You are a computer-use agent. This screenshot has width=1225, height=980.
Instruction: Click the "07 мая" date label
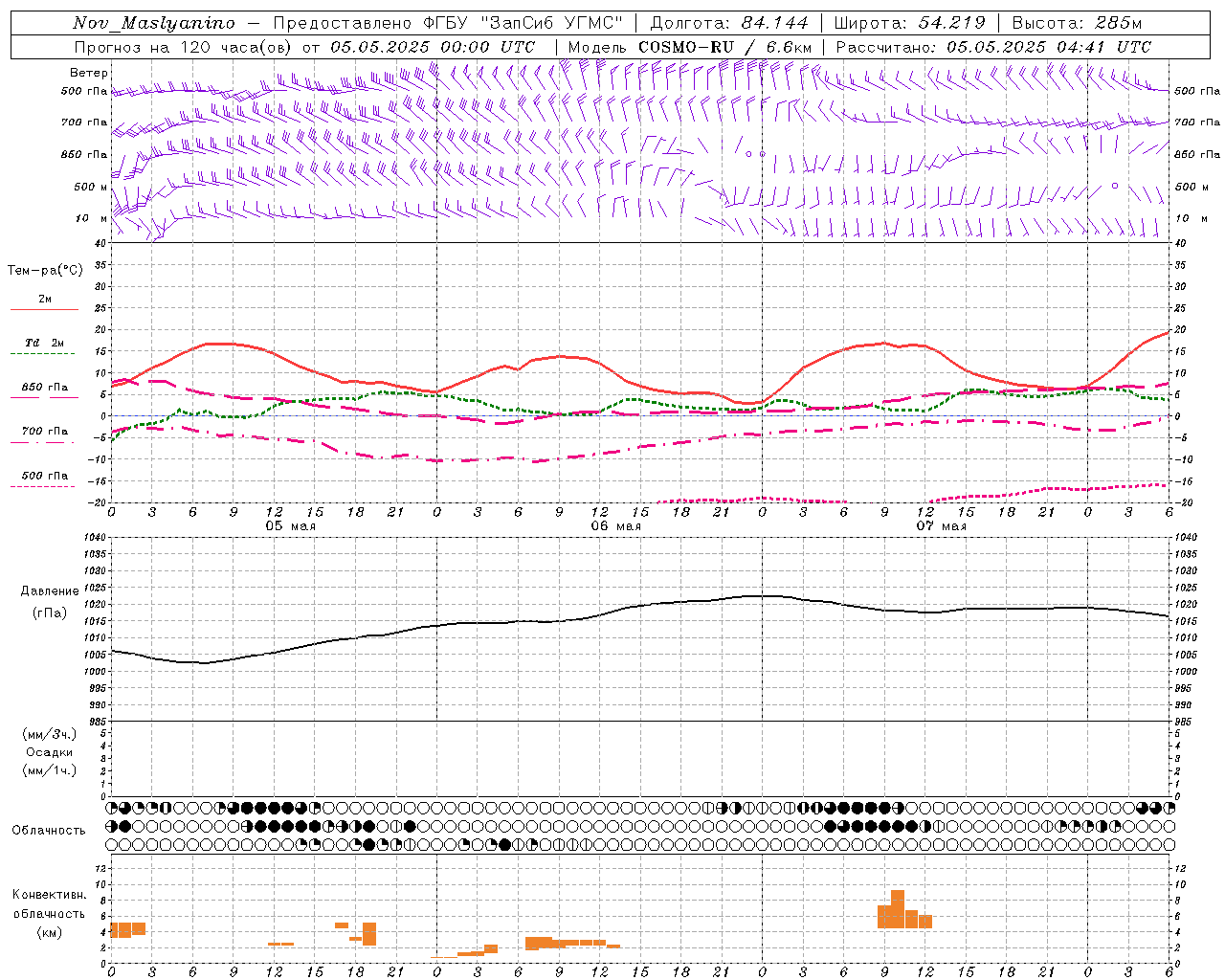[941, 526]
